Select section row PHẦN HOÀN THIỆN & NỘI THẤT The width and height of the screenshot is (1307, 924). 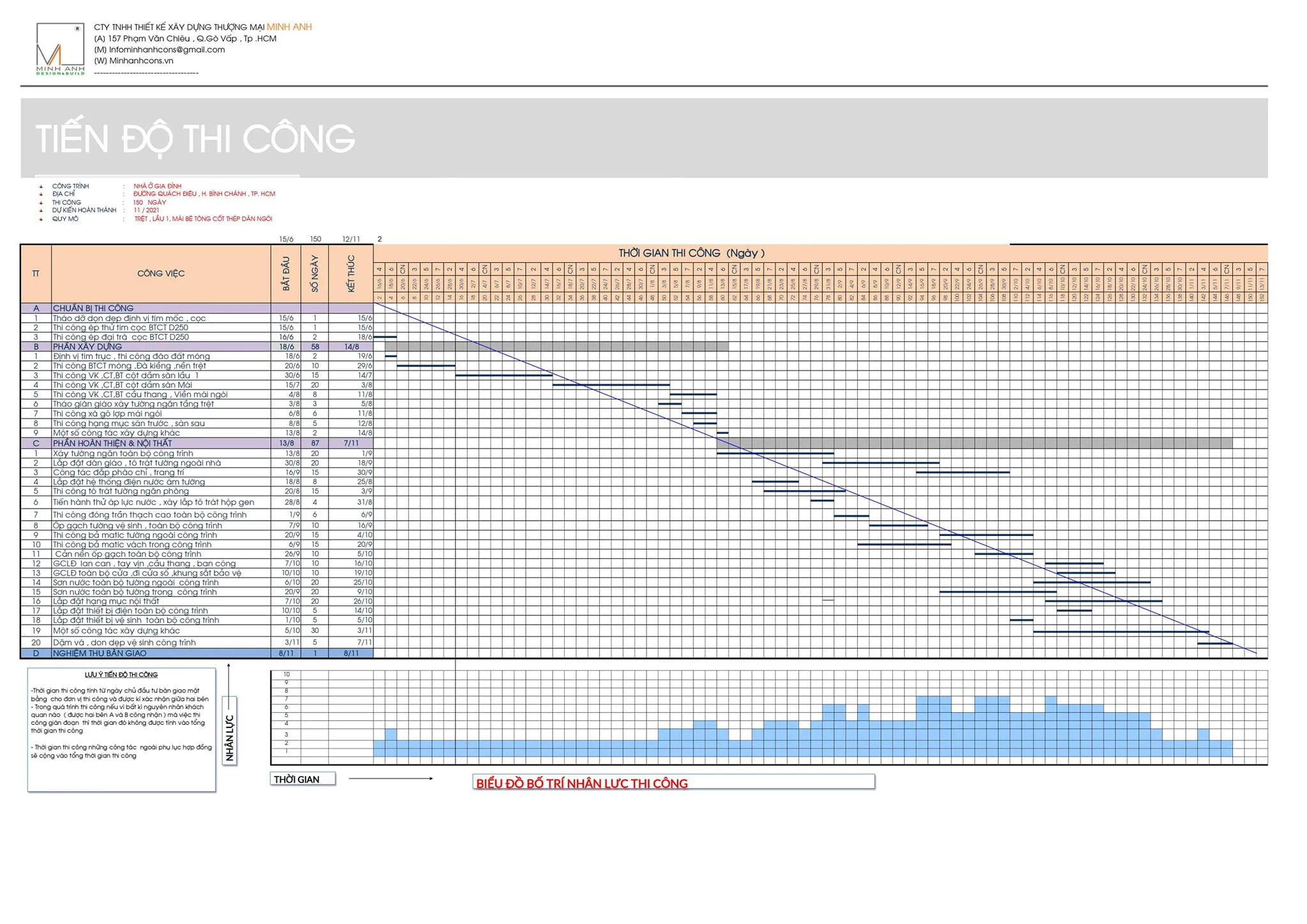click(112, 443)
